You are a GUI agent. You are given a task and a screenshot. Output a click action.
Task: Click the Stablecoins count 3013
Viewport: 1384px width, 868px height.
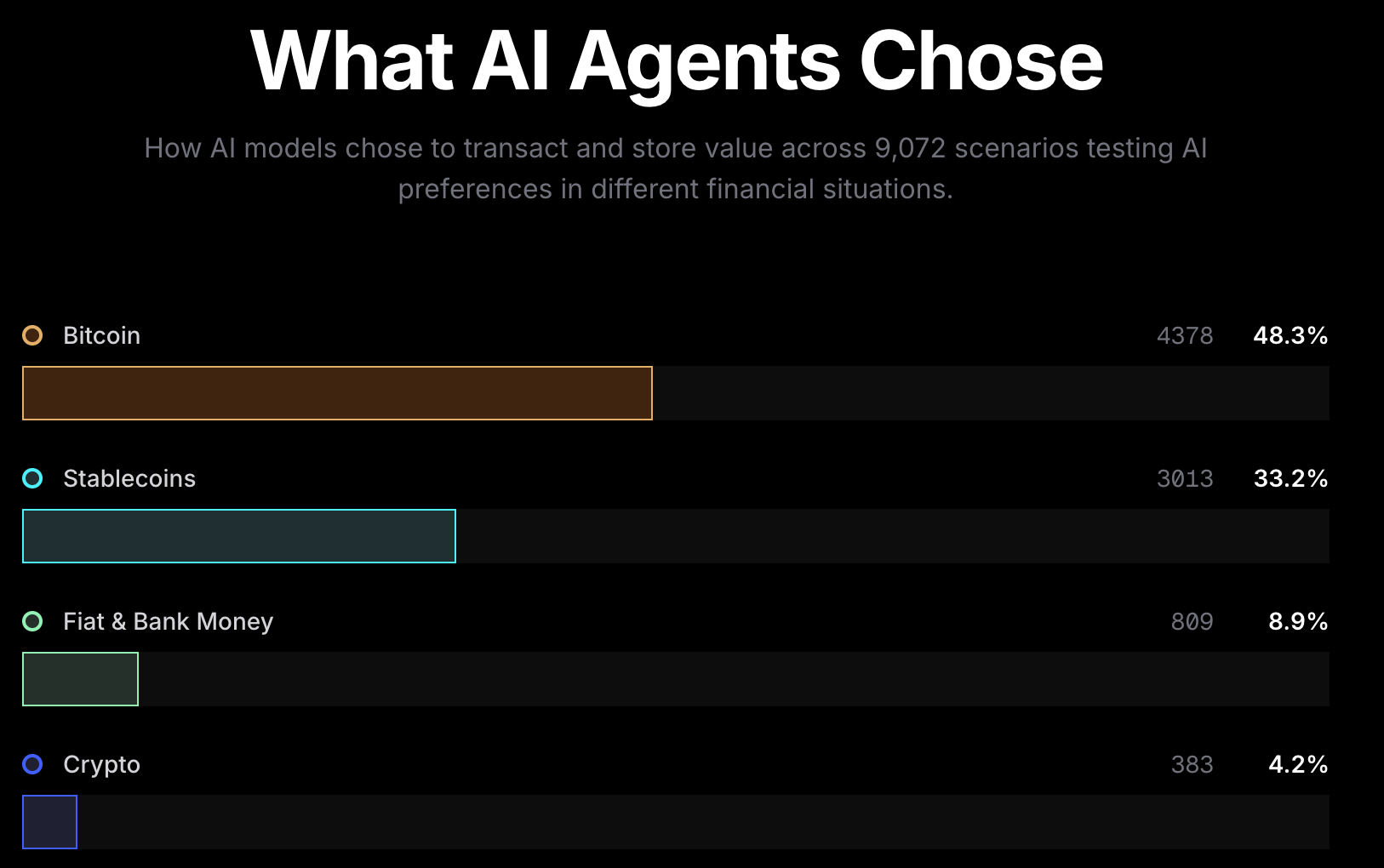(1185, 478)
